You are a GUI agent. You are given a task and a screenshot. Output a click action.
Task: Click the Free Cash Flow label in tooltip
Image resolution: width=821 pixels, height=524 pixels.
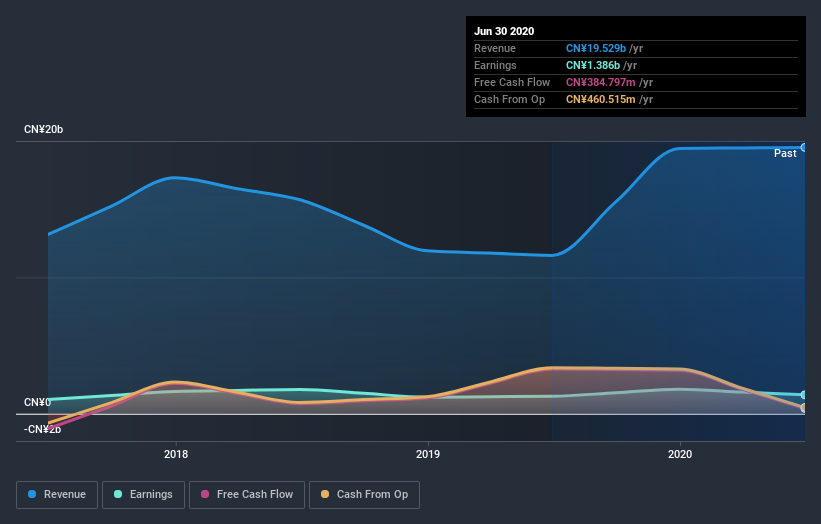click(512, 83)
